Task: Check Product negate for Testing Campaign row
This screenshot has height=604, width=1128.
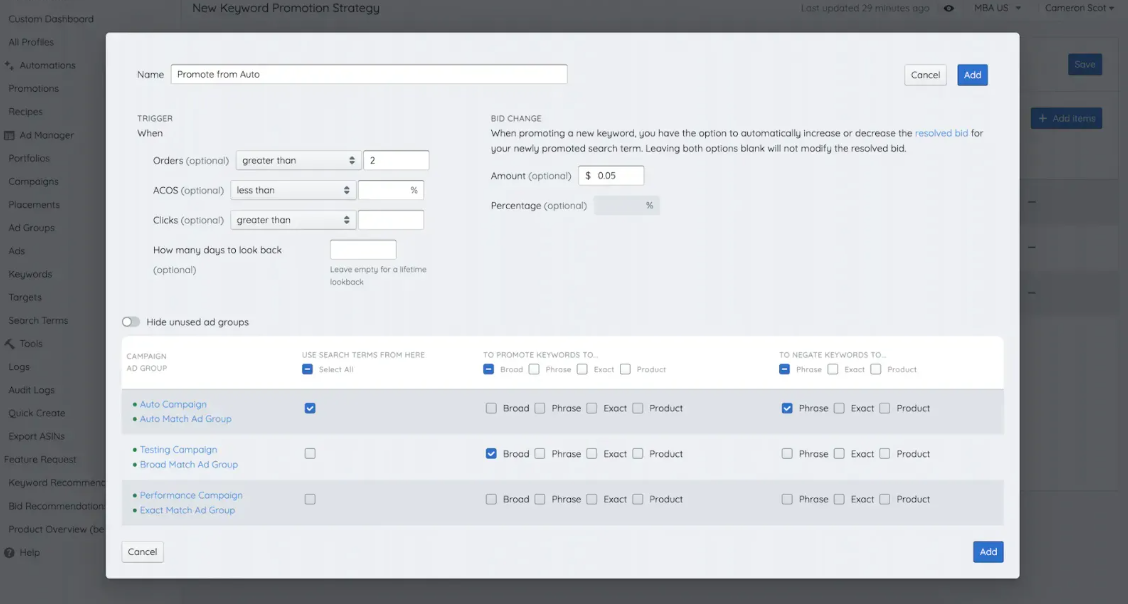Action: (x=885, y=454)
